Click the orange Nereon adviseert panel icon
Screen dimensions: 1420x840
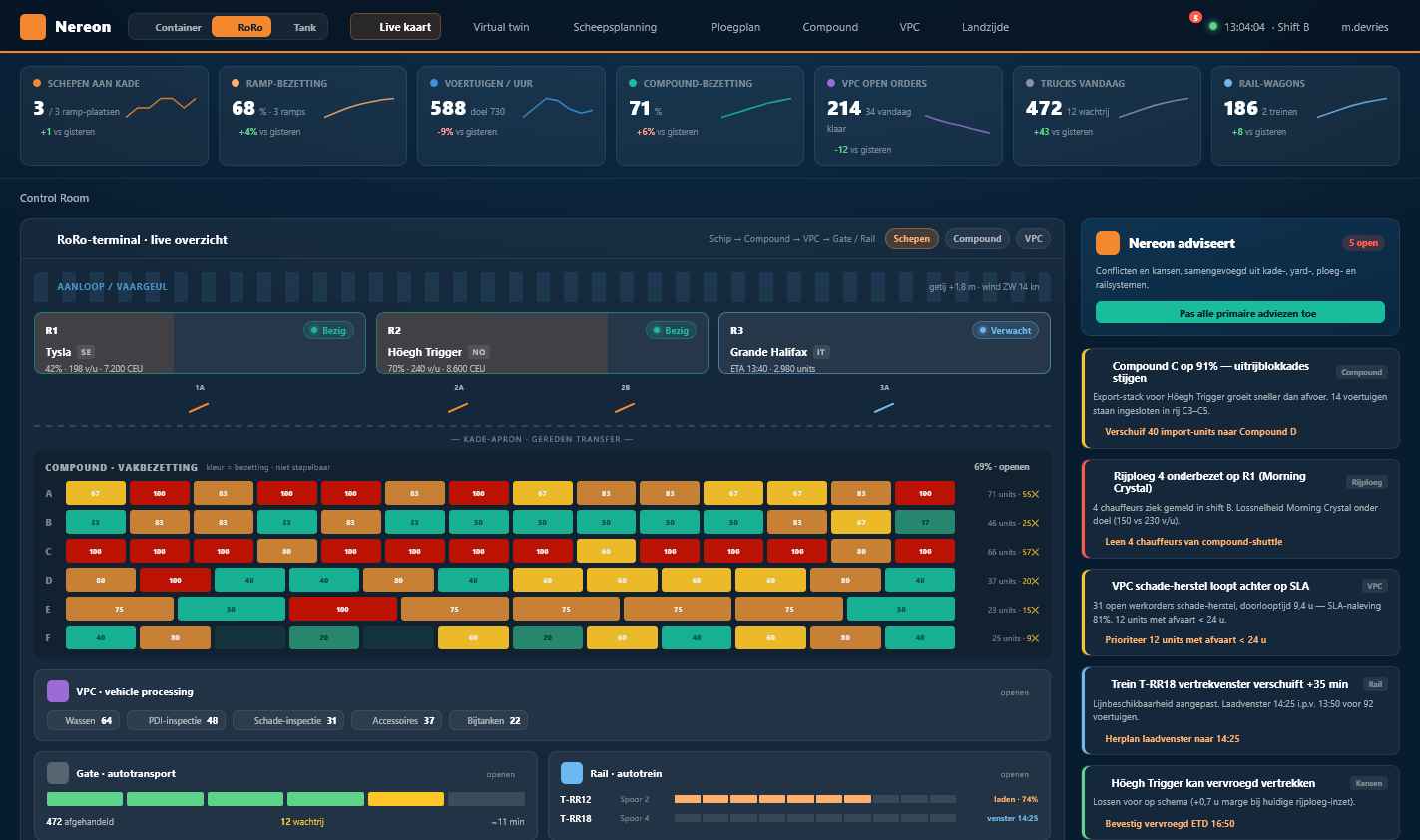pos(1108,243)
